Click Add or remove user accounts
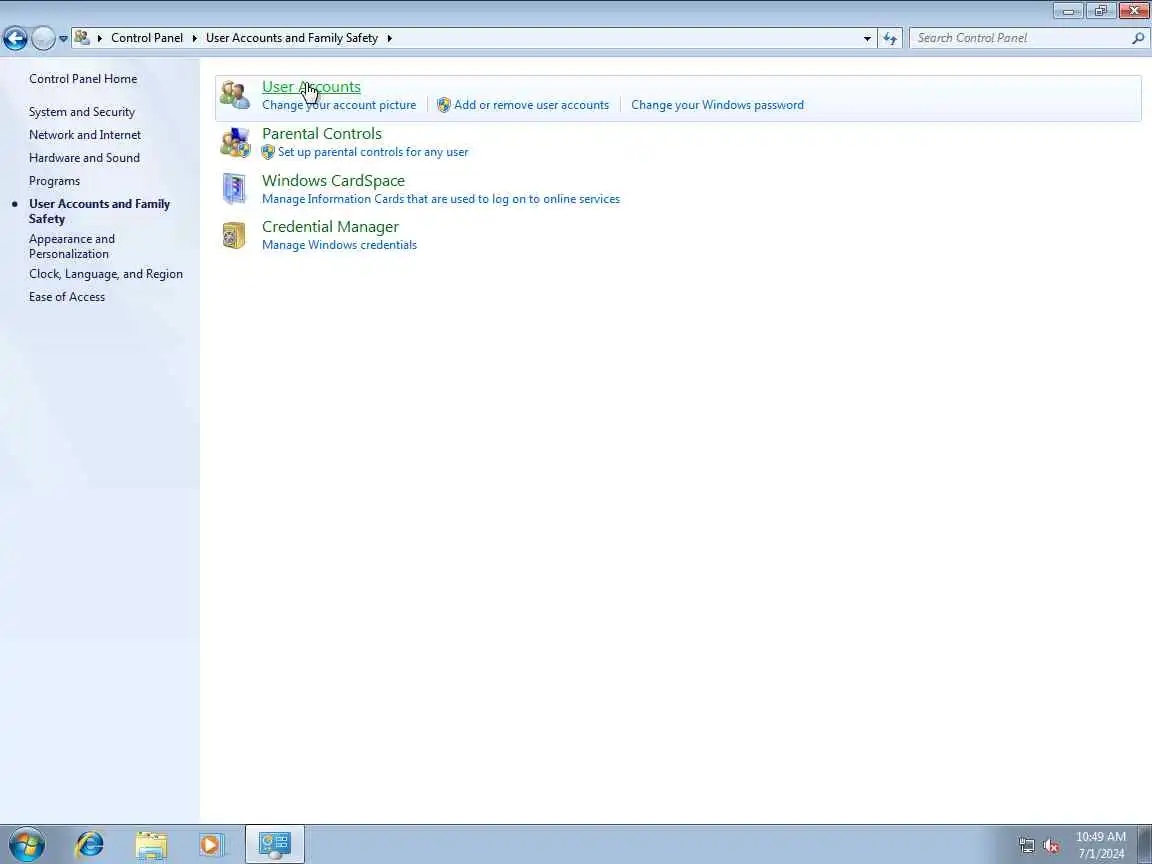This screenshot has height=864, width=1152. tap(531, 105)
